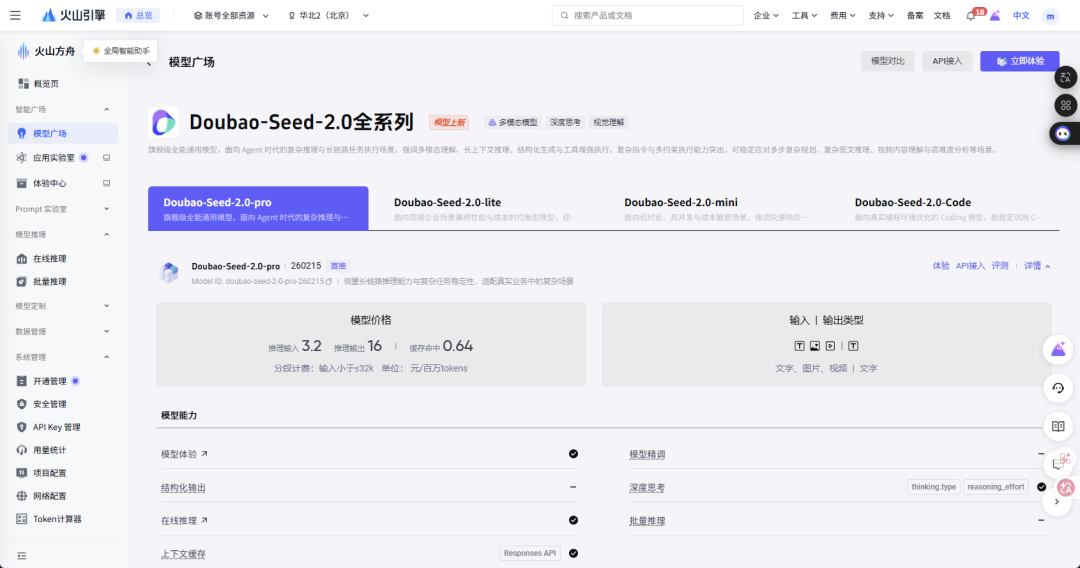The image size is (1080, 568).
Task: Open the 支持 menu
Action: coord(881,15)
